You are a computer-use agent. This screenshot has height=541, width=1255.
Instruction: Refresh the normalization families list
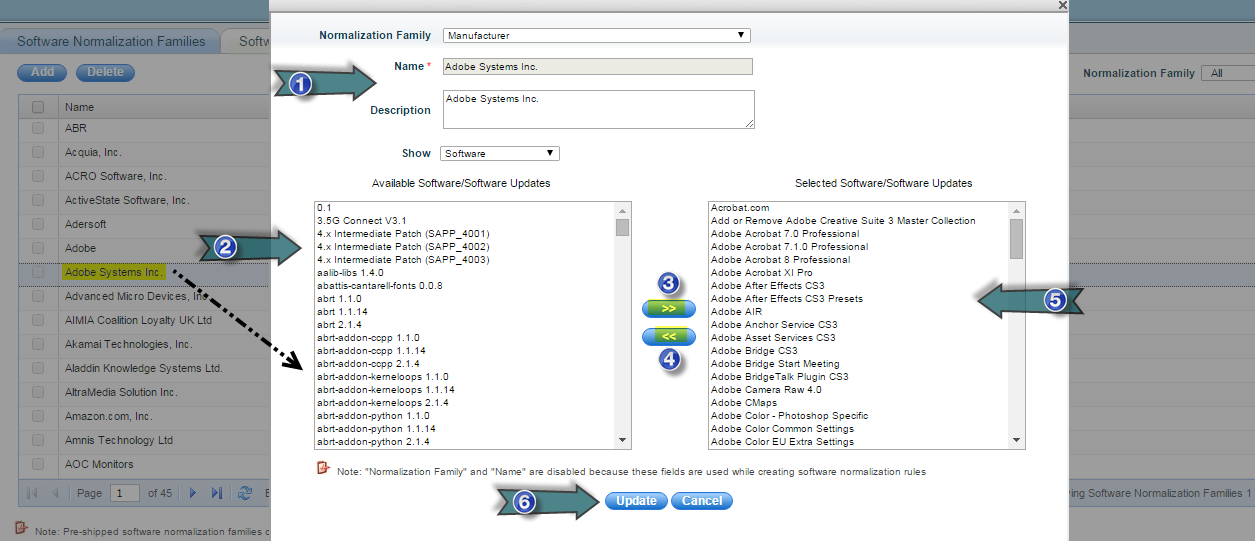(244, 493)
